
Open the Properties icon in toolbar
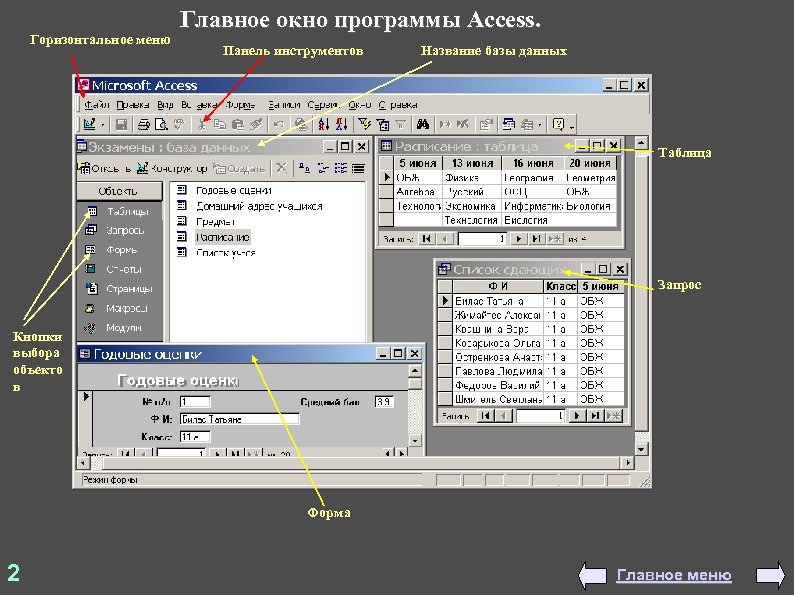tap(486, 124)
